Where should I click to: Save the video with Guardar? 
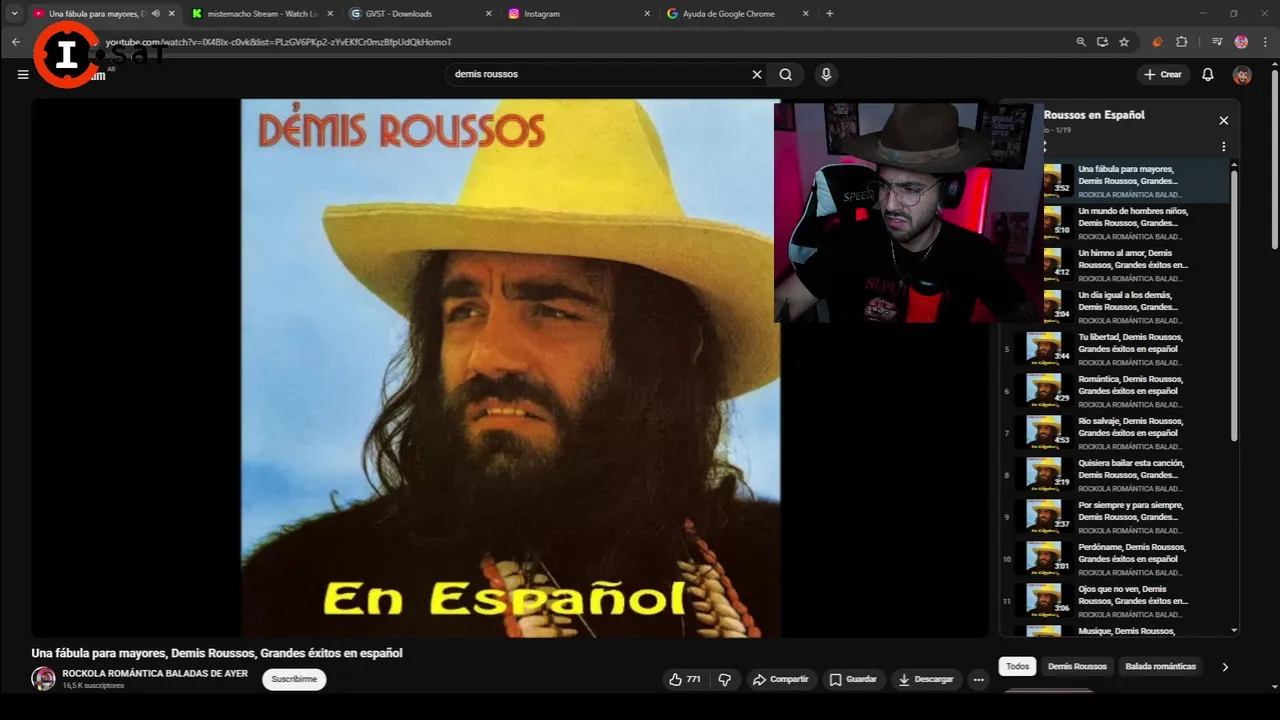click(x=853, y=679)
